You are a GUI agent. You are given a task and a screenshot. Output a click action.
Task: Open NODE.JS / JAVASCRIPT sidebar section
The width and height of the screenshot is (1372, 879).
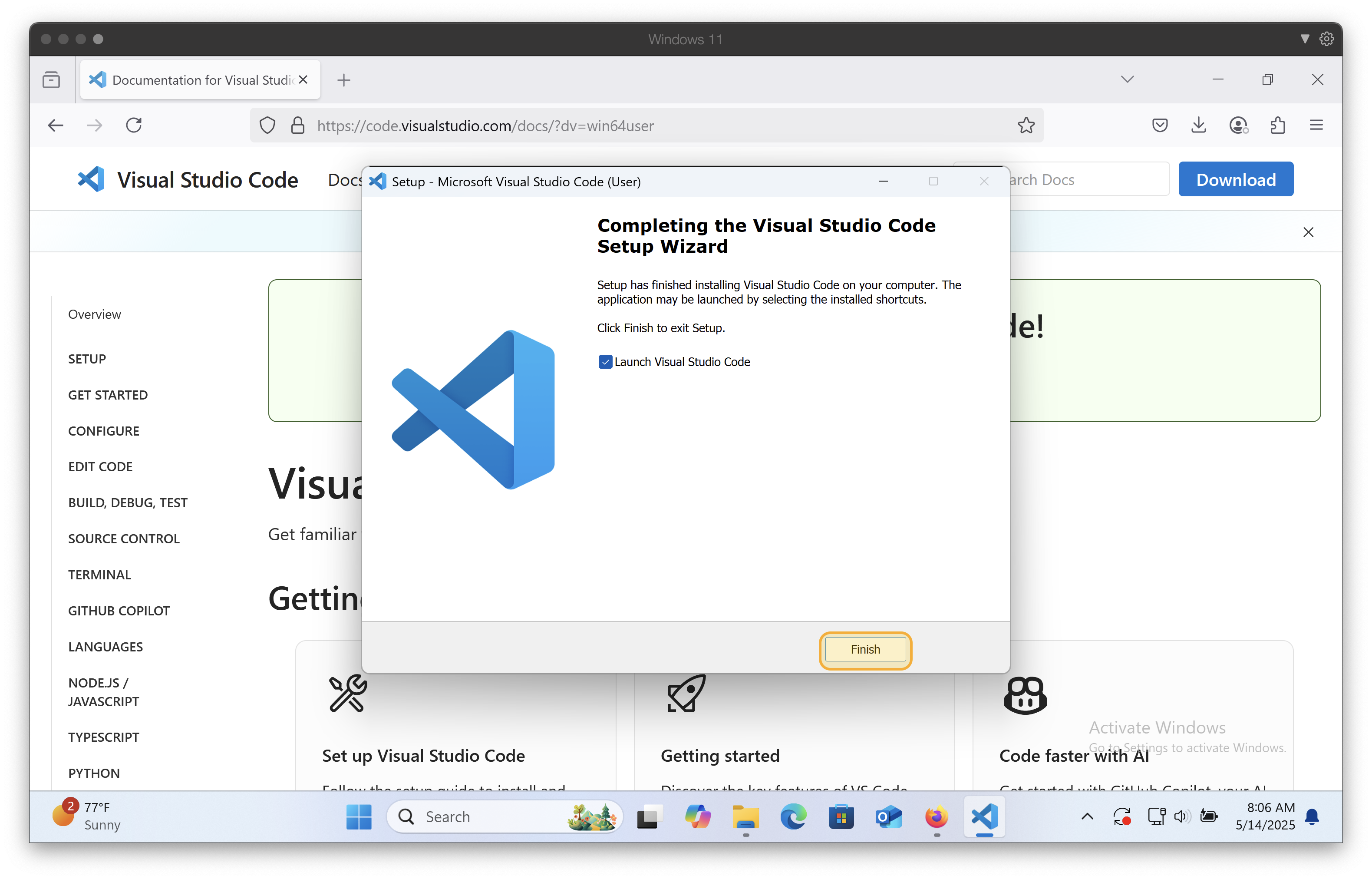103,692
